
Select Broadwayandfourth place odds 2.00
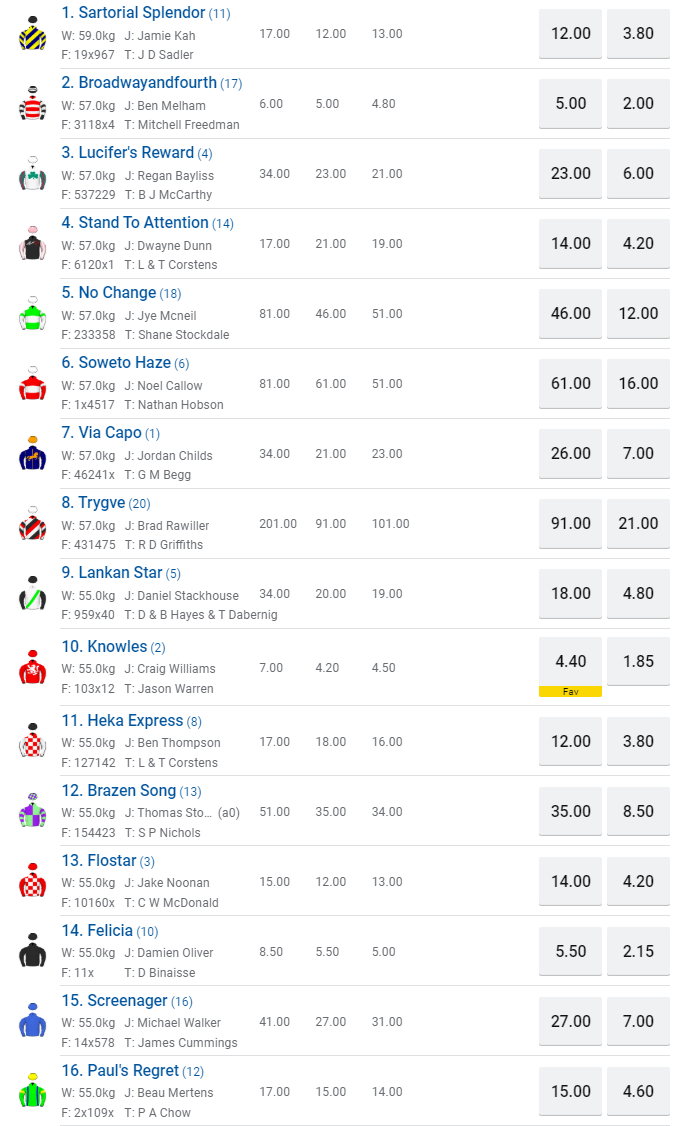pos(638,103)
